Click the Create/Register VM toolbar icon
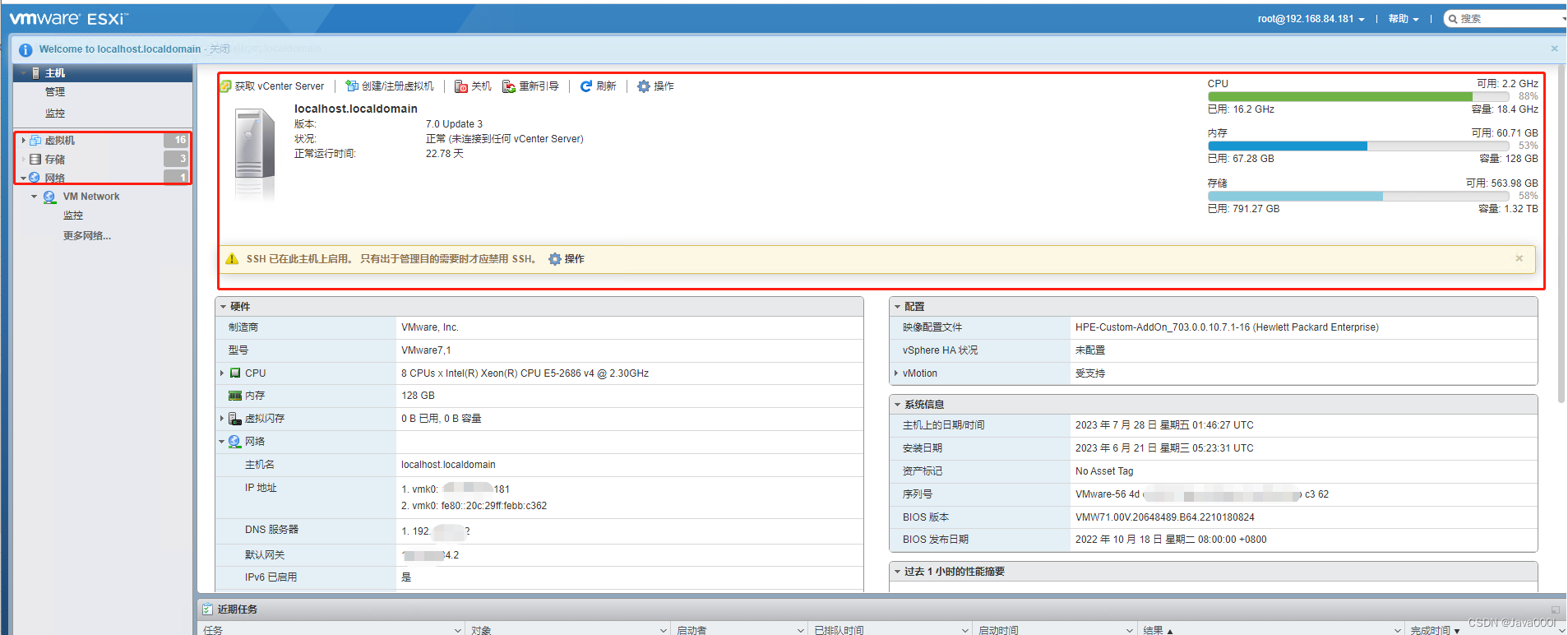 pos(352,86)
